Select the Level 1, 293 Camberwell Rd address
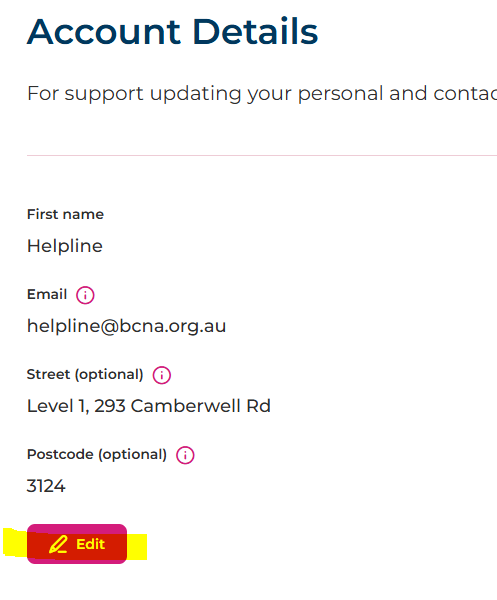This screenshot has width=497, height=600. 149,406
